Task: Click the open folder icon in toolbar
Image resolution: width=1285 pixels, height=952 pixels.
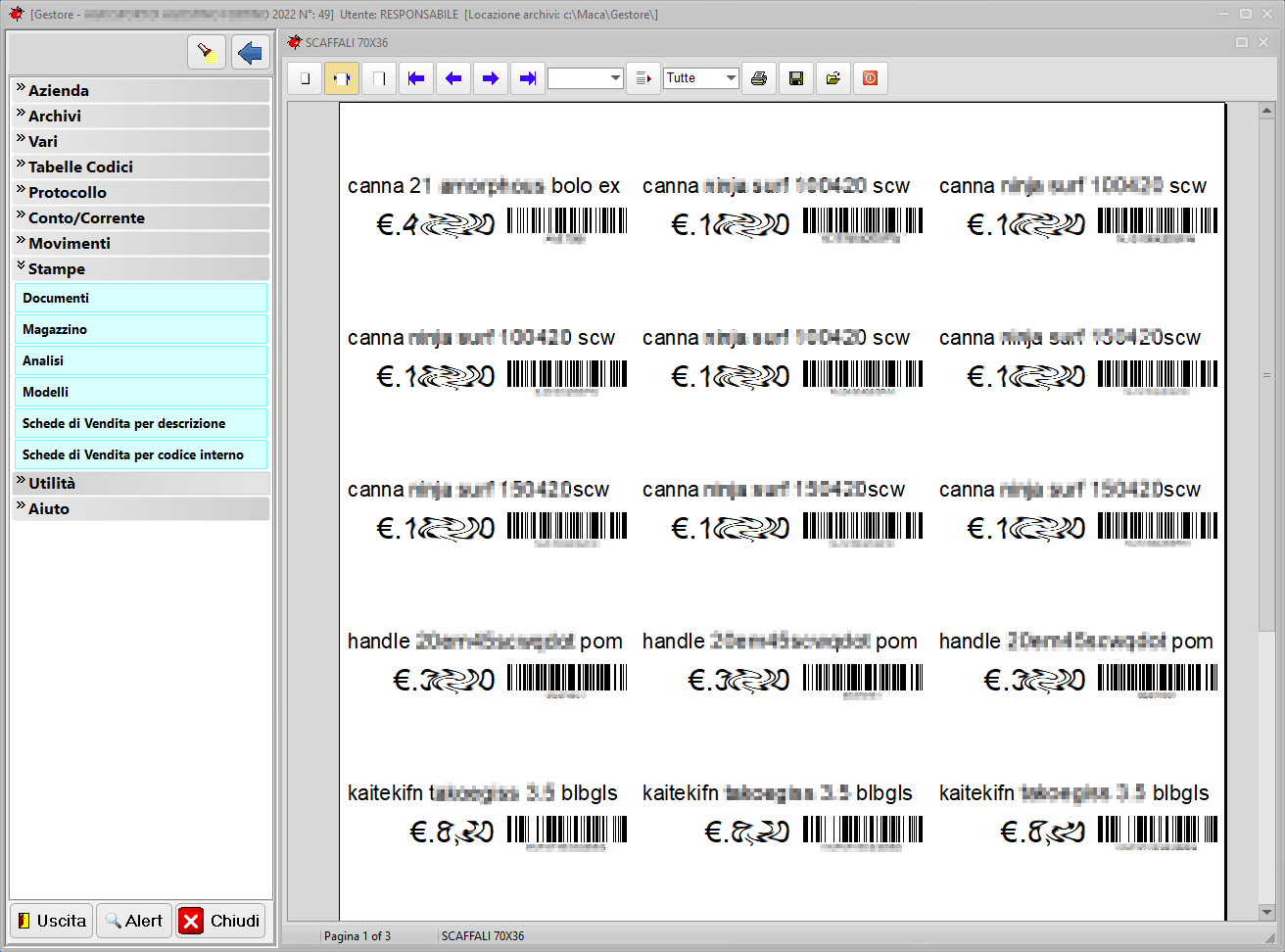Action: (x=833, y=78)
